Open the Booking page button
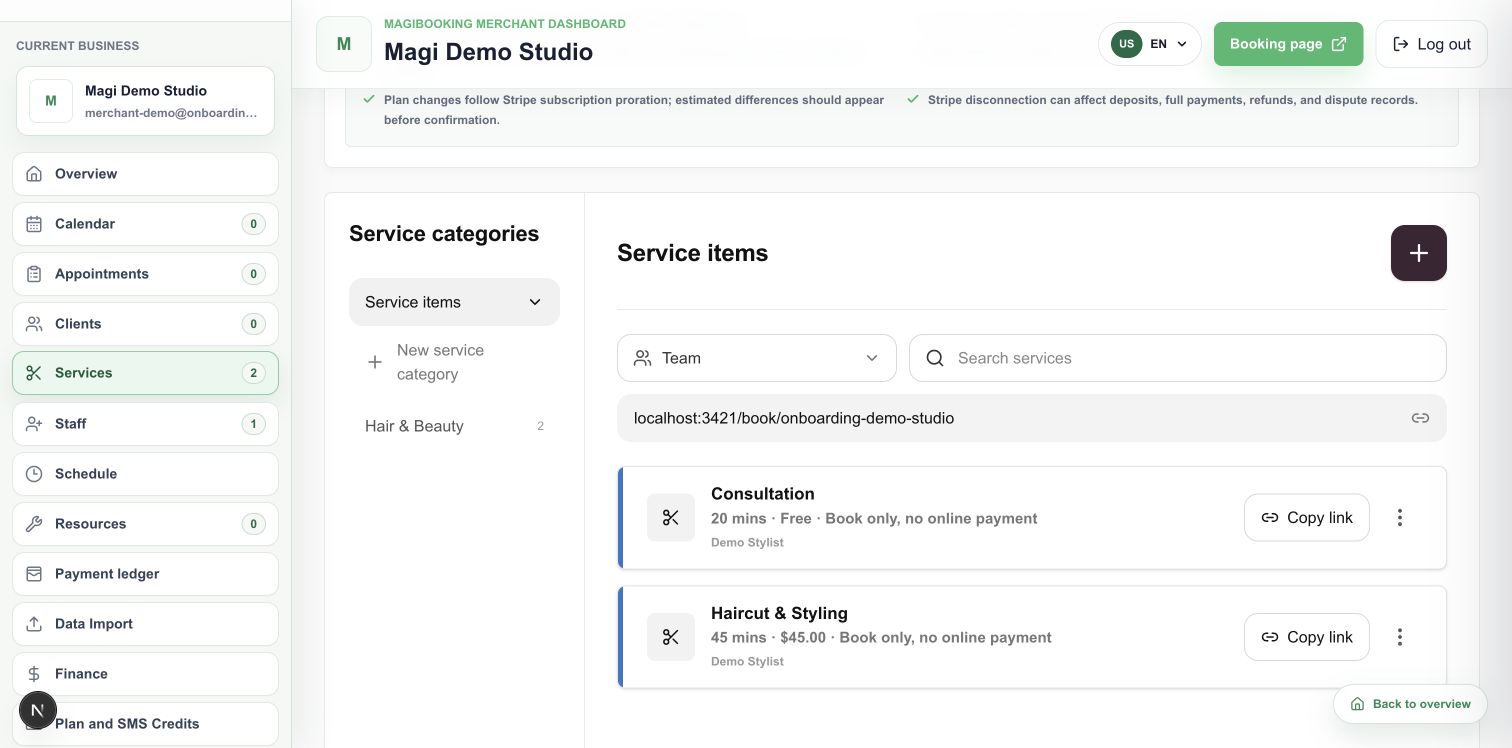This screenshot has width=1512, height=748. coord(1288,44)
